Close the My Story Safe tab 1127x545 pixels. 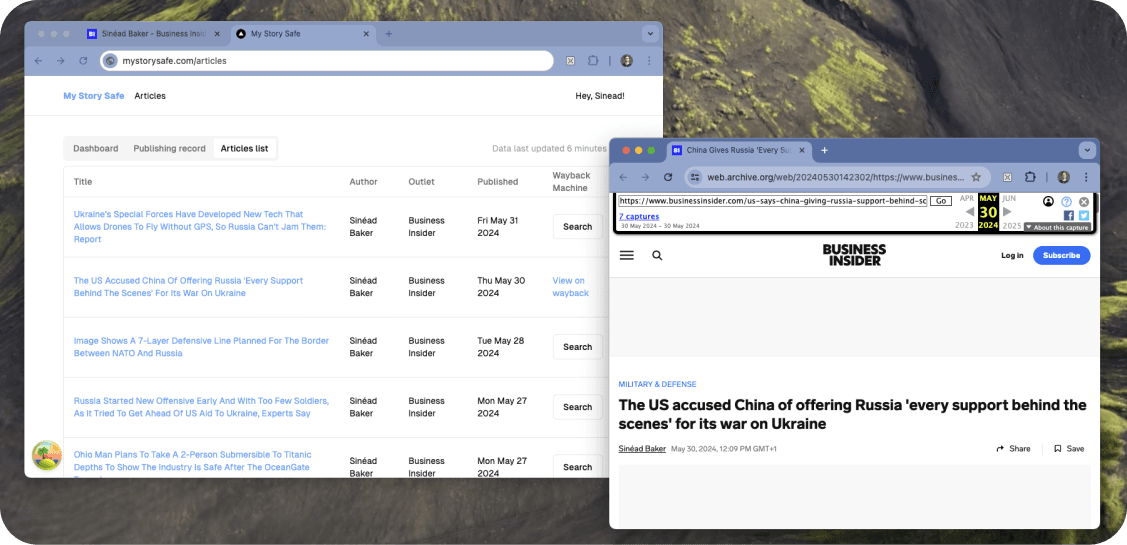[x=367, y=34]
